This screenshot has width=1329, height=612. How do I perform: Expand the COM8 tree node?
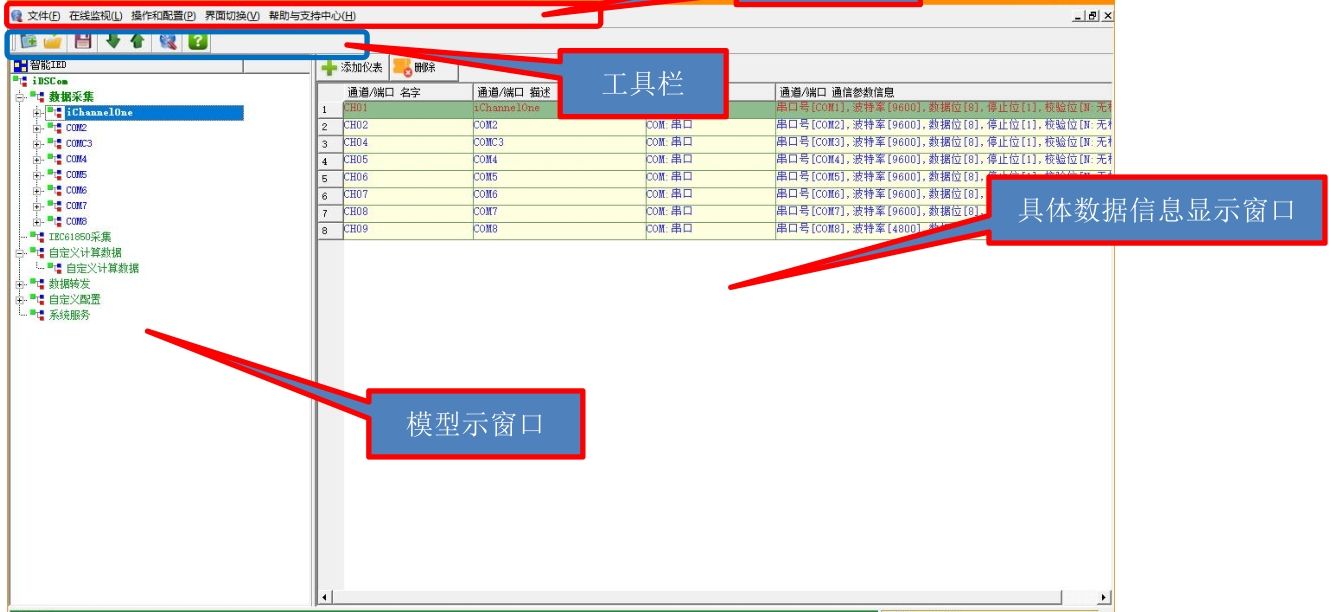pos(37,221)
